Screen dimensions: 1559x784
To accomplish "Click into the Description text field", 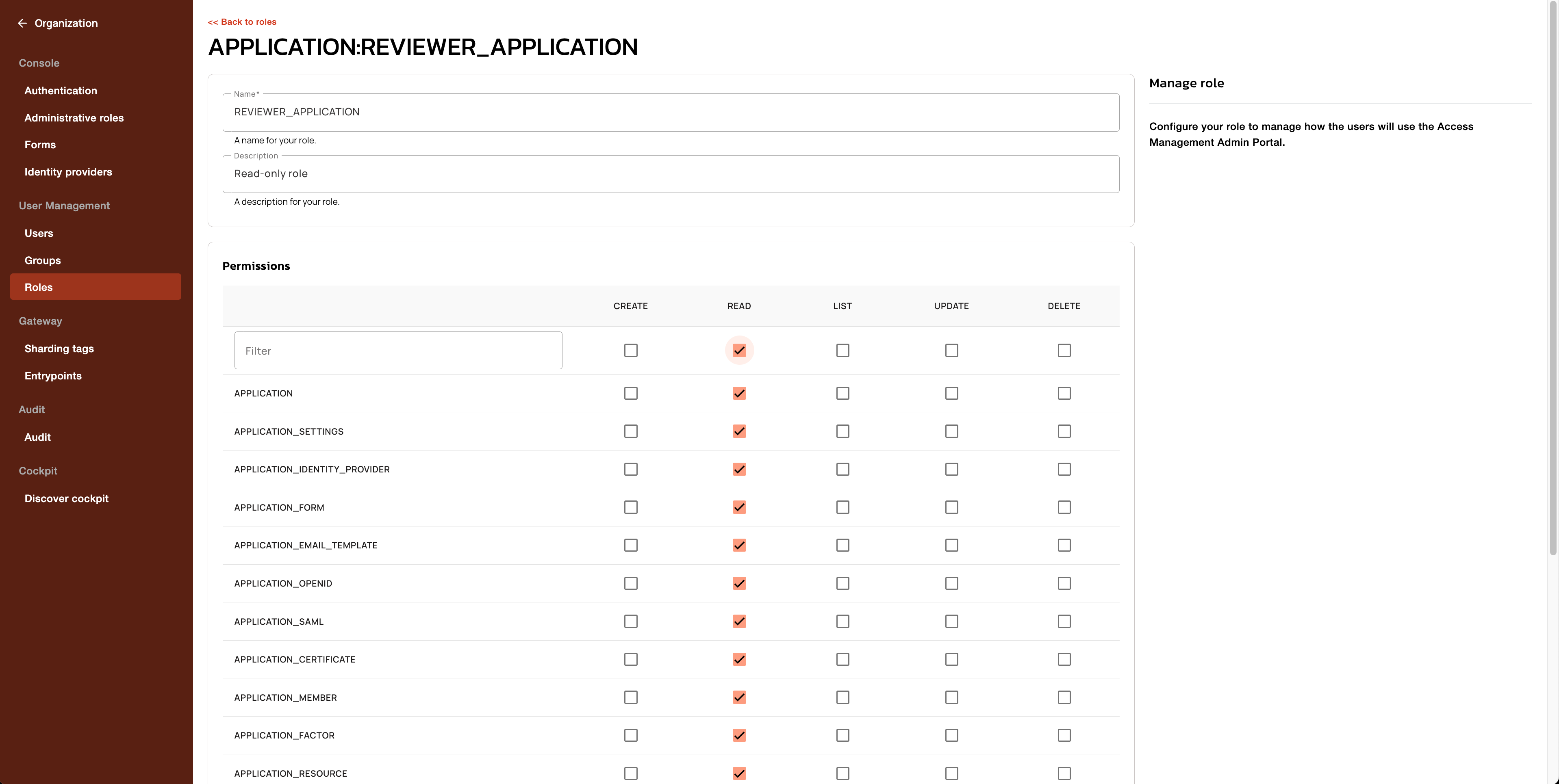I will click(671, 173).
